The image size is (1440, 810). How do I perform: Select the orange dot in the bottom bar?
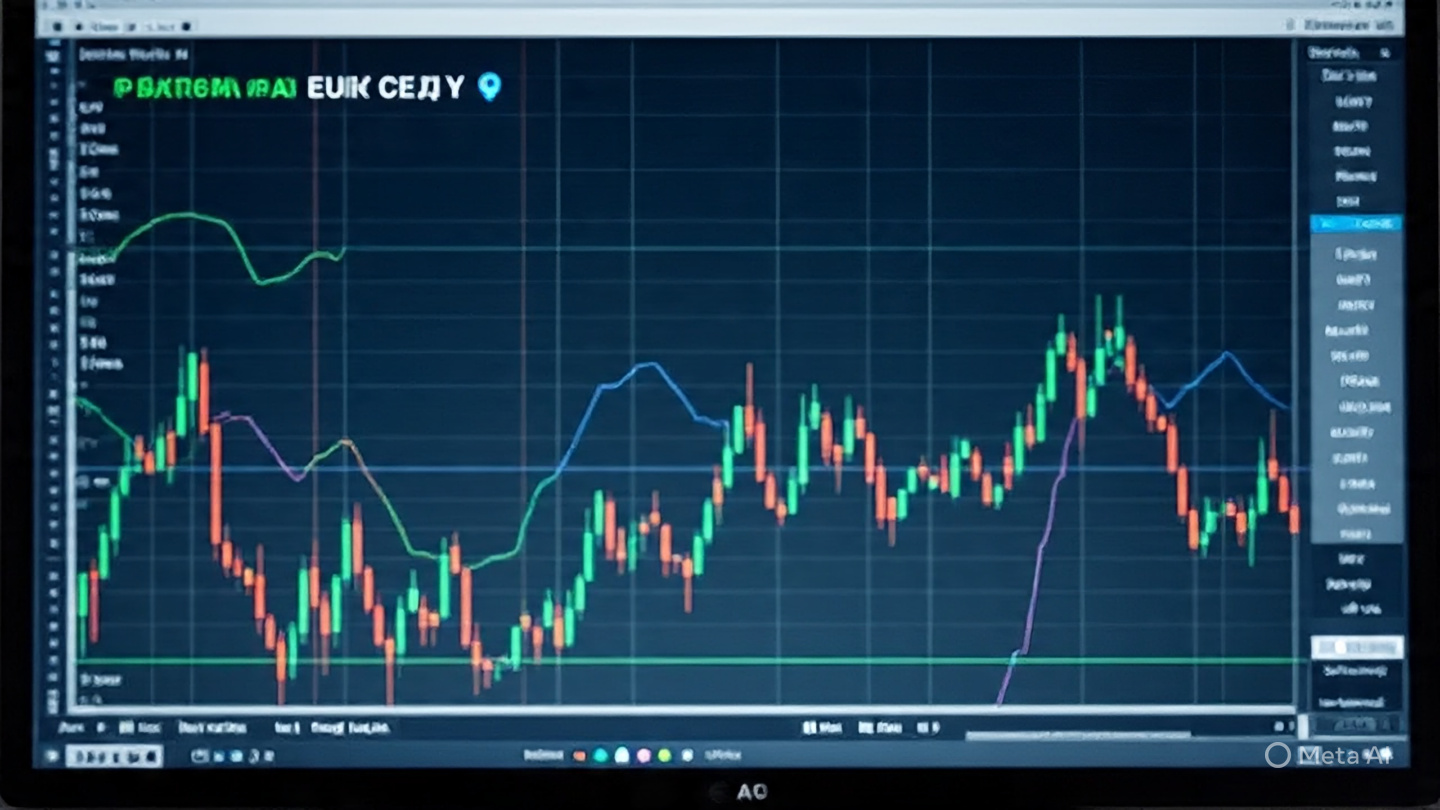(579, 755)
